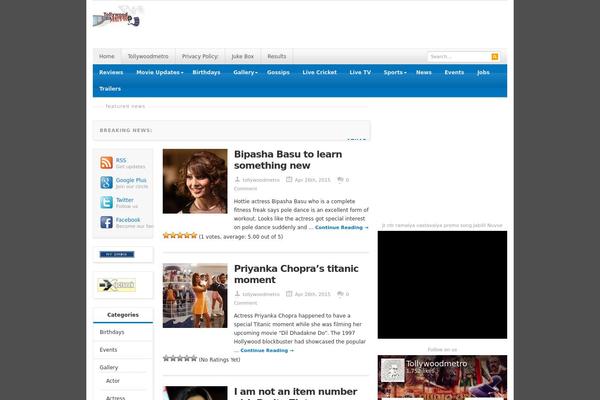Open the Home tab

pyautogui.click(x=107, y=56)
